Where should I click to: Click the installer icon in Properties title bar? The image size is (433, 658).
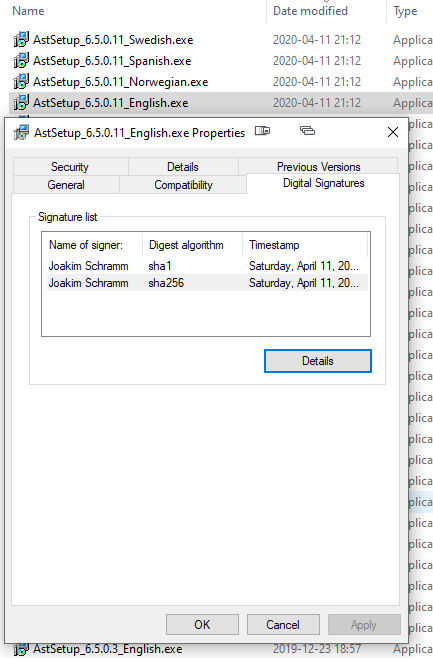(21, 133)
